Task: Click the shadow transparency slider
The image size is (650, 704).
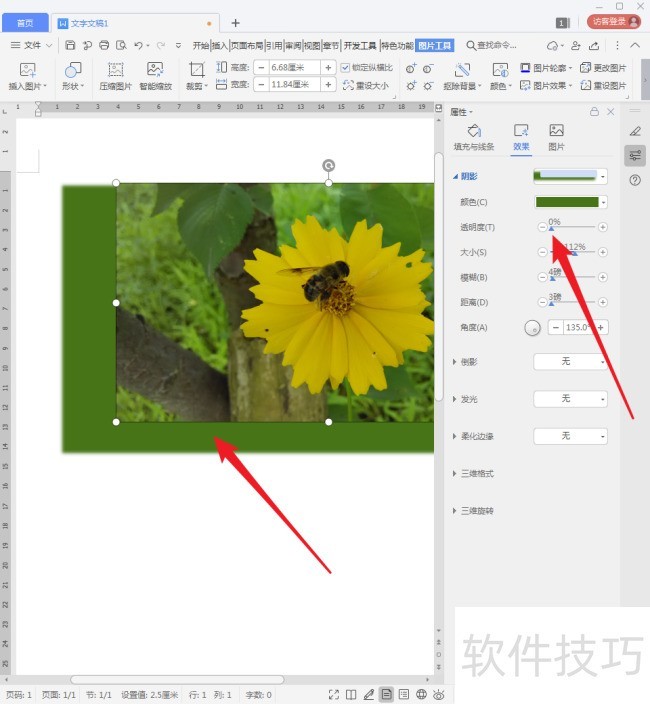Action: pos(572,227)
